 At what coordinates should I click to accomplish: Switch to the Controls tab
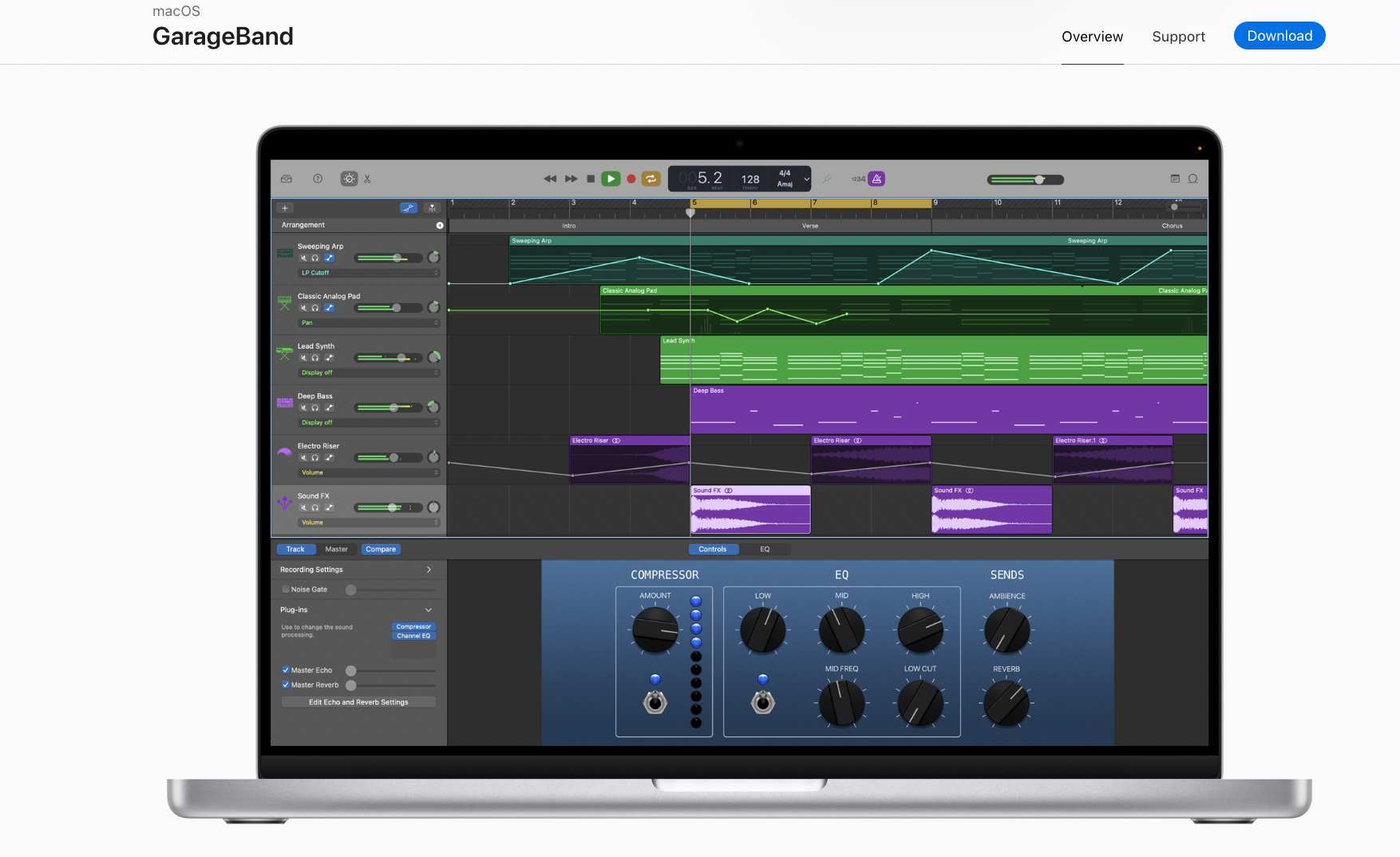(x=713, y=549)
